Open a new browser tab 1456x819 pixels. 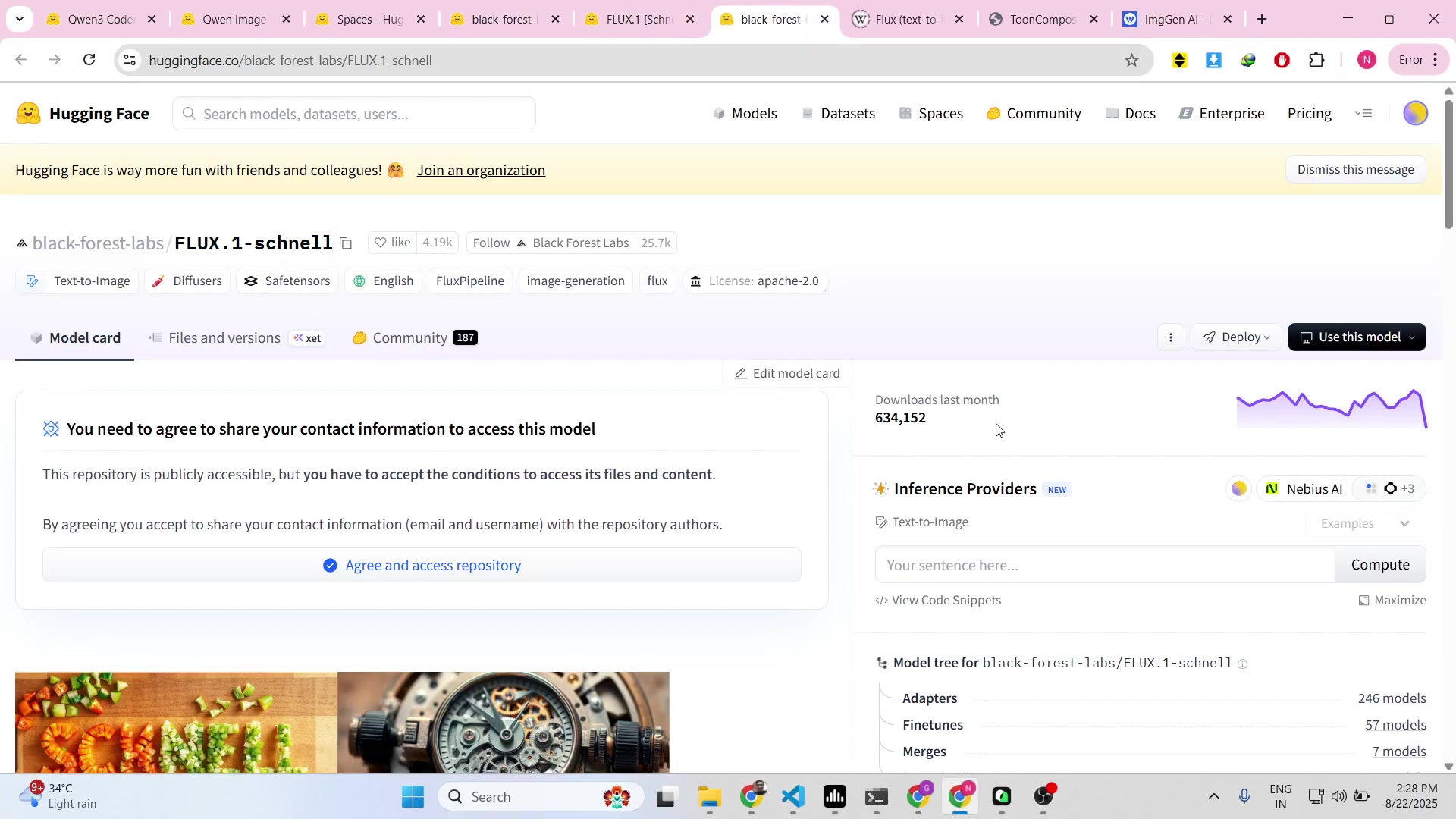click(x=1262, y=19)
